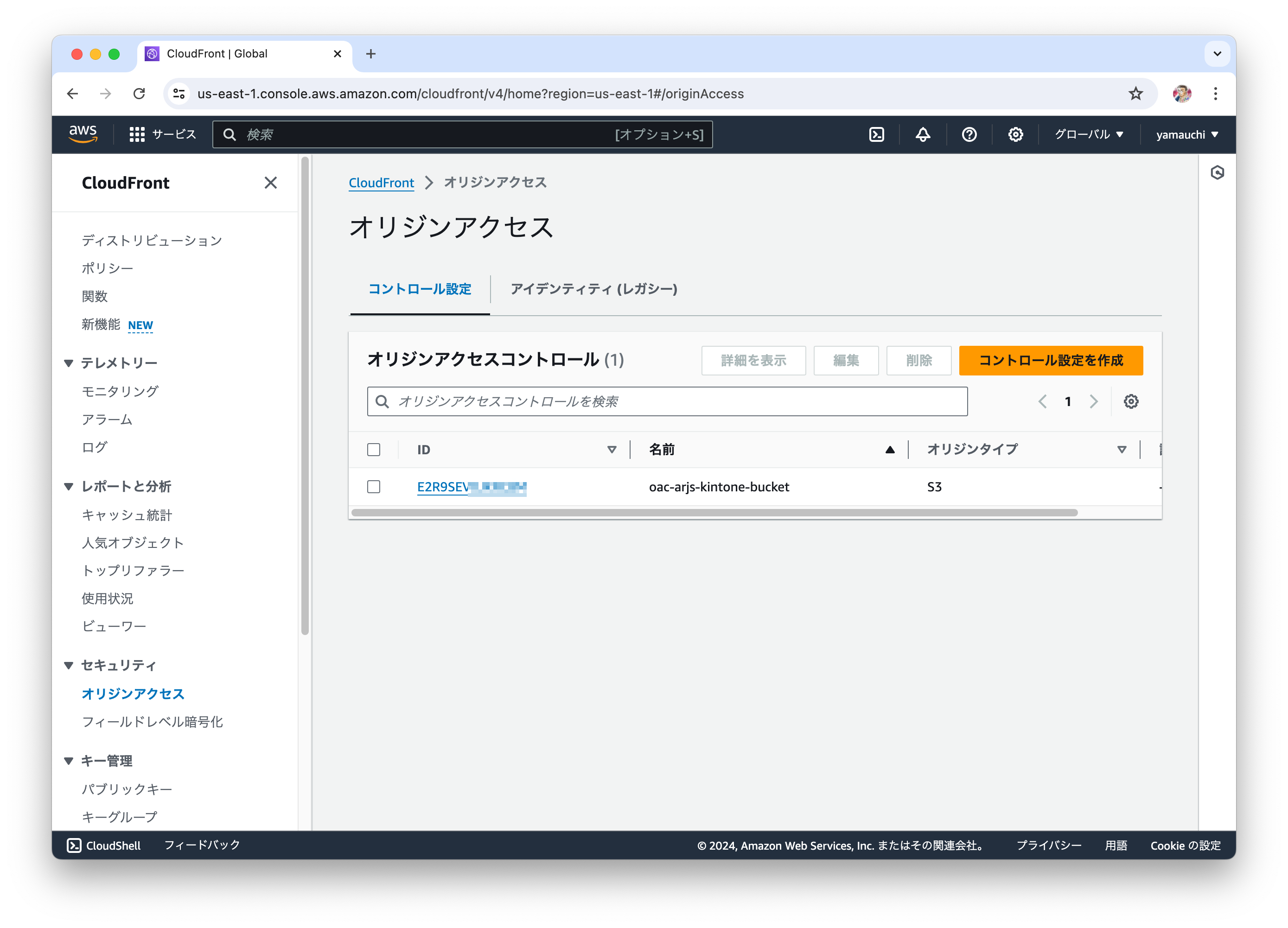This screenshot has width=1288, height=928.
Task: Open Chrome's three-dot menu
Action: click(1215, 94)
